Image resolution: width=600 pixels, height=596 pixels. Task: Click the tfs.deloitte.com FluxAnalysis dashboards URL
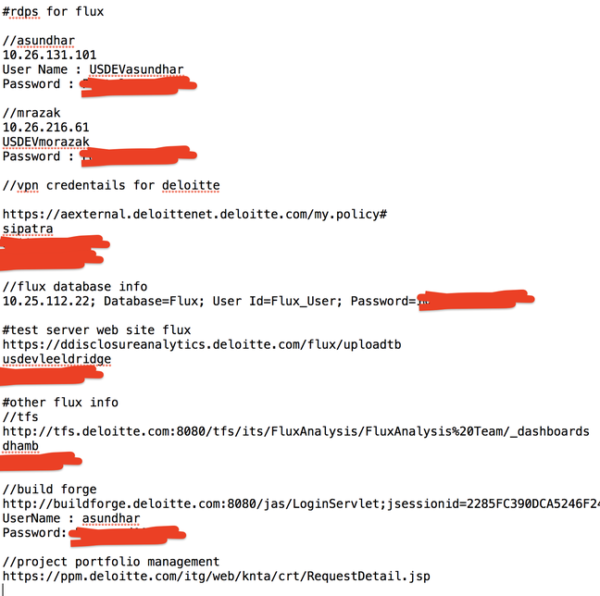[x=296, y=432]
